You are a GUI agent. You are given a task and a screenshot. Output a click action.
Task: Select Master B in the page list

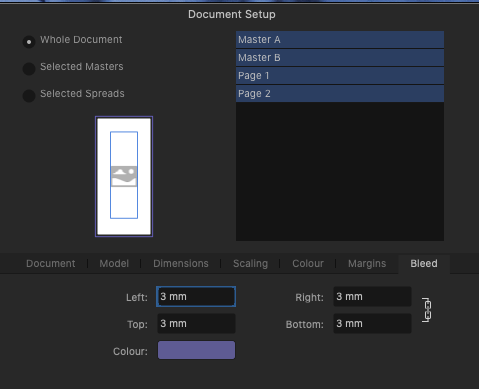pyautogui.click(x=340, y=58)
